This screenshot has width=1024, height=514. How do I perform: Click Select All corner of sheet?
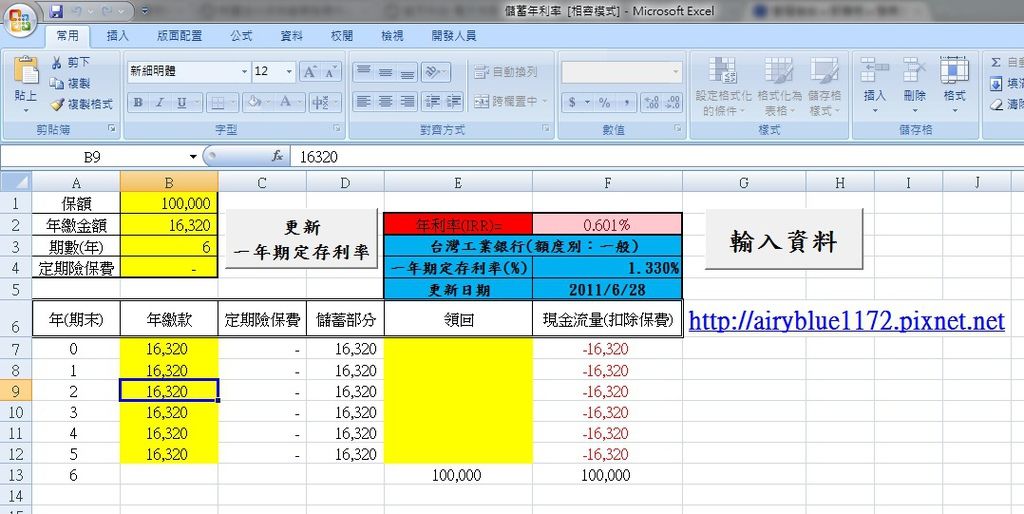(16, 182)
